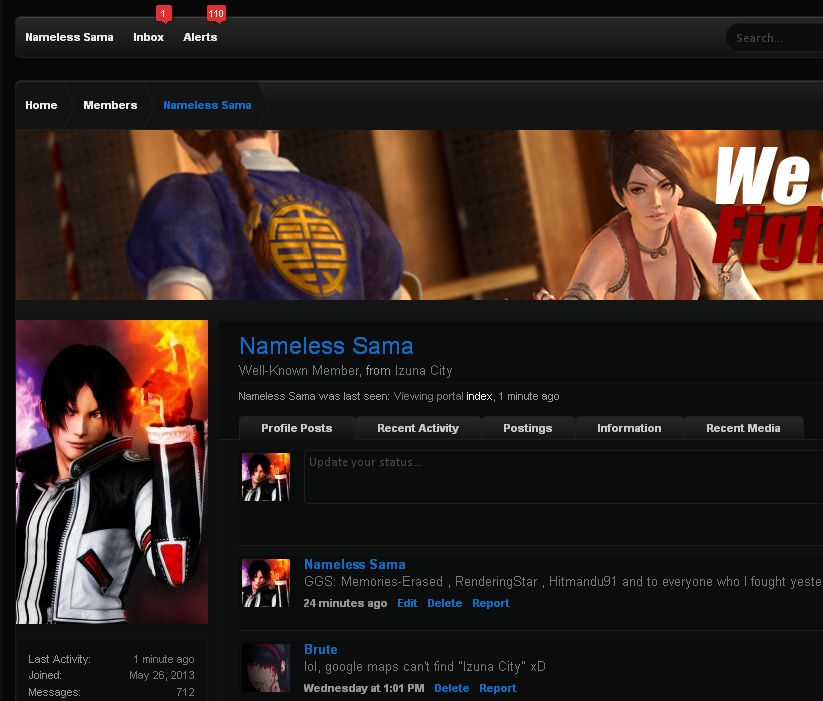Edit the GGS status post

coord(407,603)
